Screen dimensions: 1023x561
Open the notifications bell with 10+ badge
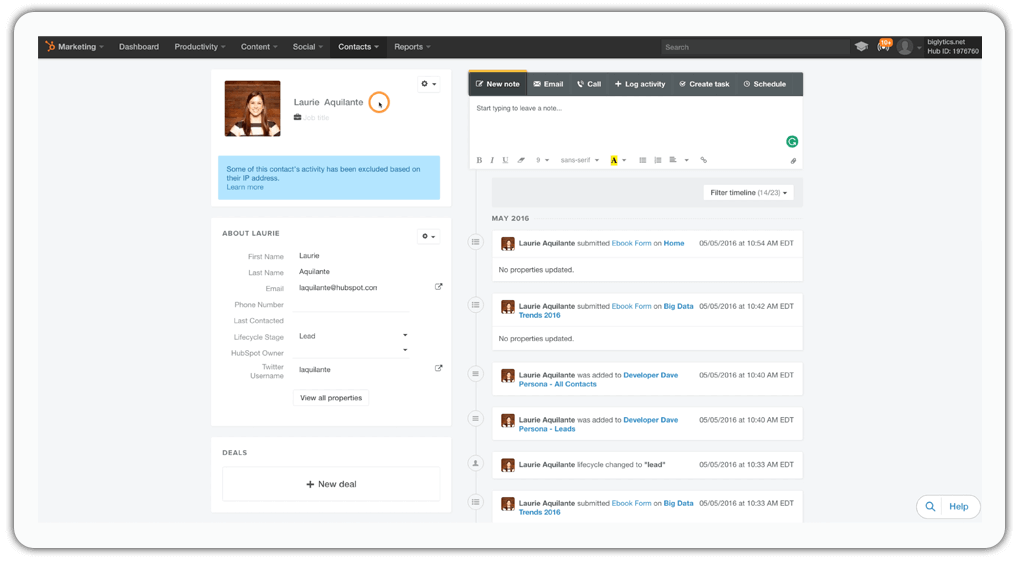click(884, 46)
